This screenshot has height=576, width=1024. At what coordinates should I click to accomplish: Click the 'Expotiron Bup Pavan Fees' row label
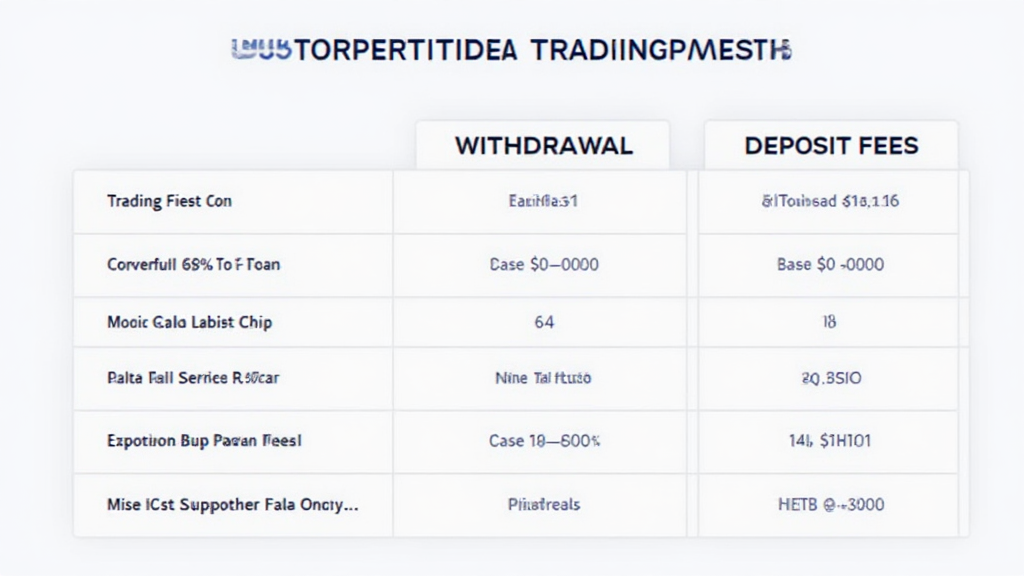205,439
